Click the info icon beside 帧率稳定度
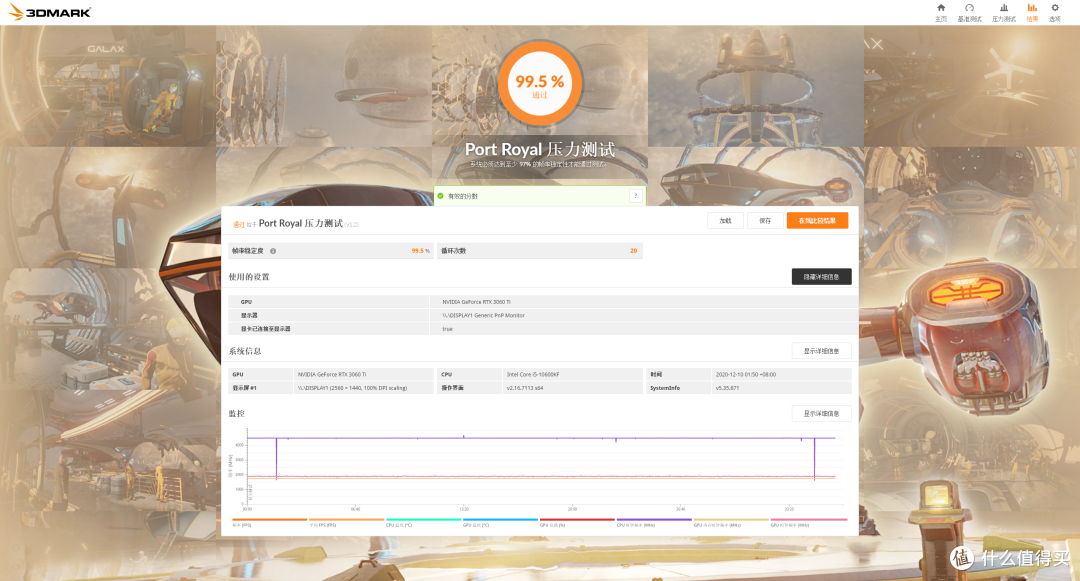This screenshot has height=581, width=1080. point(273,251)
